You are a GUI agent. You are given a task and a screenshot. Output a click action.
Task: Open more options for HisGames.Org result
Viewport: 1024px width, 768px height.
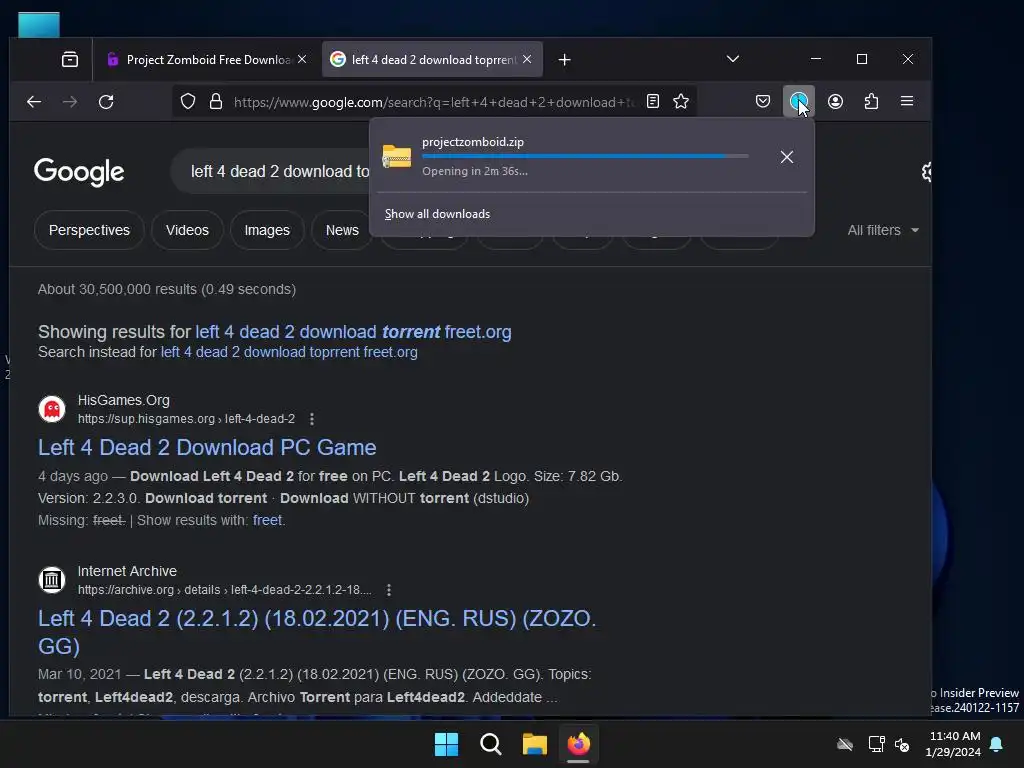click(312, 419)
